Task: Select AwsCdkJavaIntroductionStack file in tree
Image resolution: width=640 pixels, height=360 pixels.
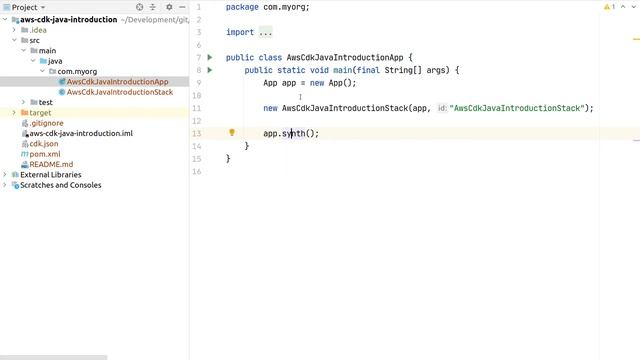Action: click(x=120, y=92)
